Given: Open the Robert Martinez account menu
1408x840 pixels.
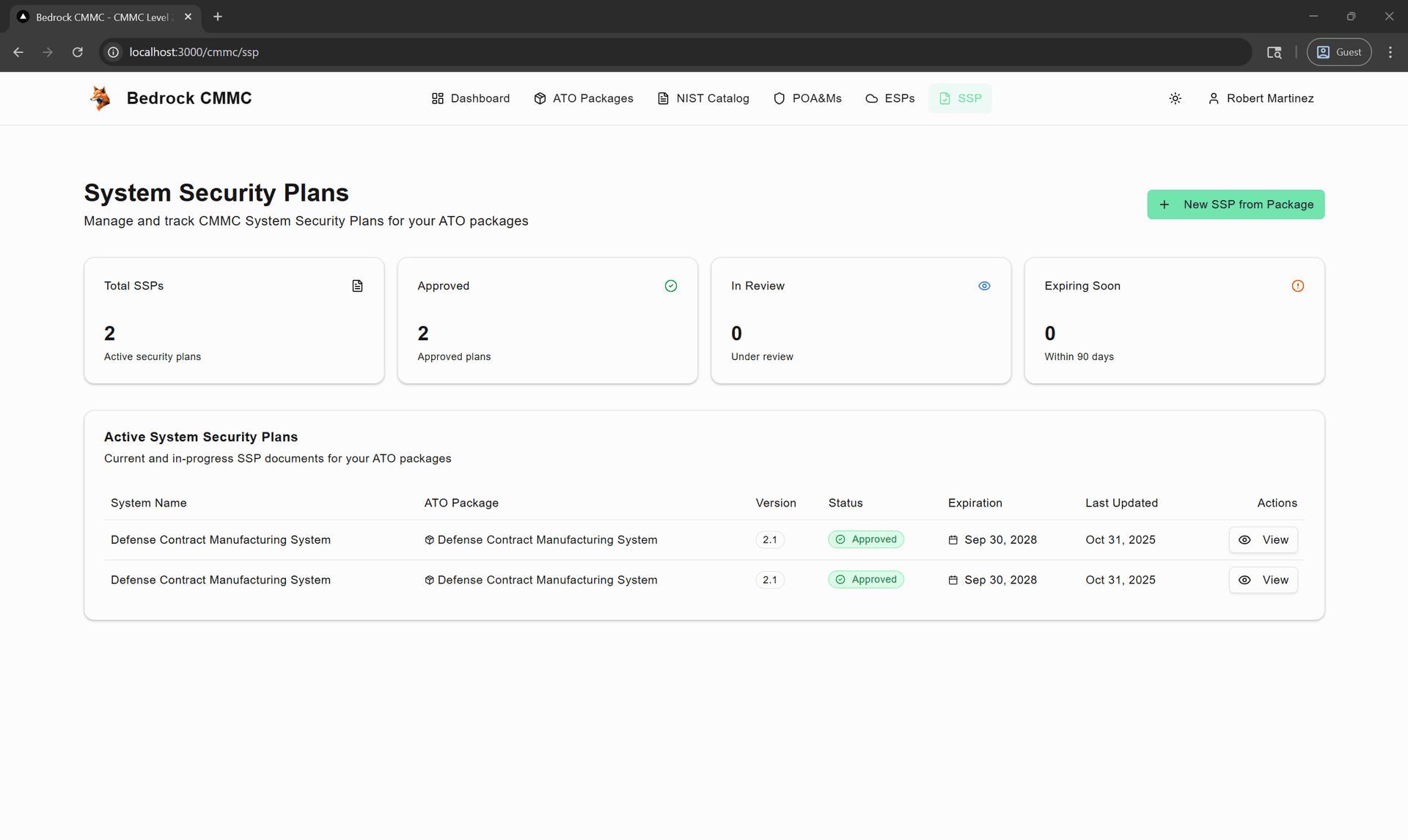Looking at the screenshot, I should point(1261,98).
